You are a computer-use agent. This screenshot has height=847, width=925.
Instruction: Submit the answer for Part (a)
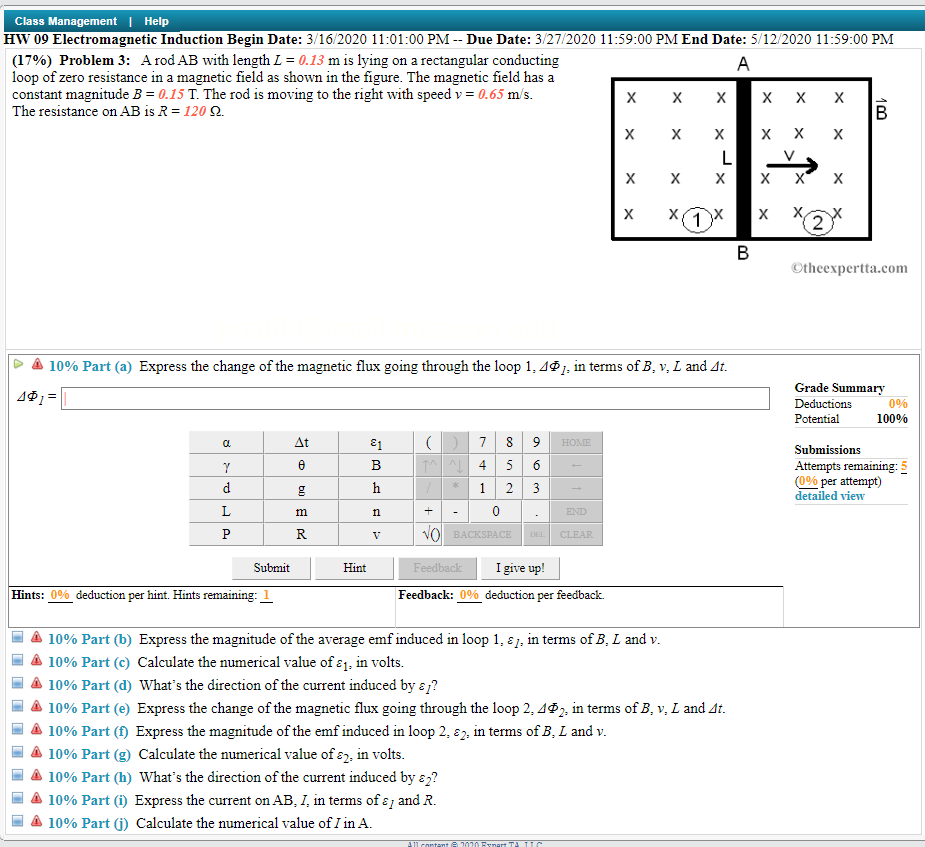[270, 568]
